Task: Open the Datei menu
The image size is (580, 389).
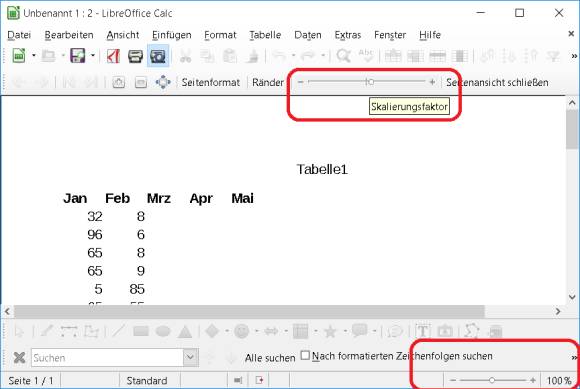Action: point(19,35)
